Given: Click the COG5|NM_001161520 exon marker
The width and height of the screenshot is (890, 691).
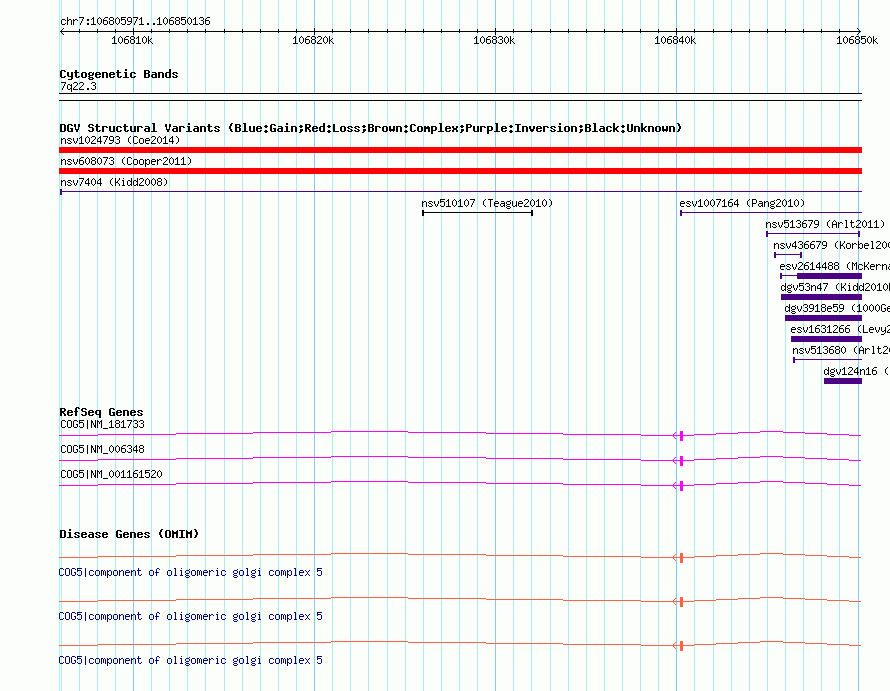Looking at the screenshot, I should (x=681, y=486).
